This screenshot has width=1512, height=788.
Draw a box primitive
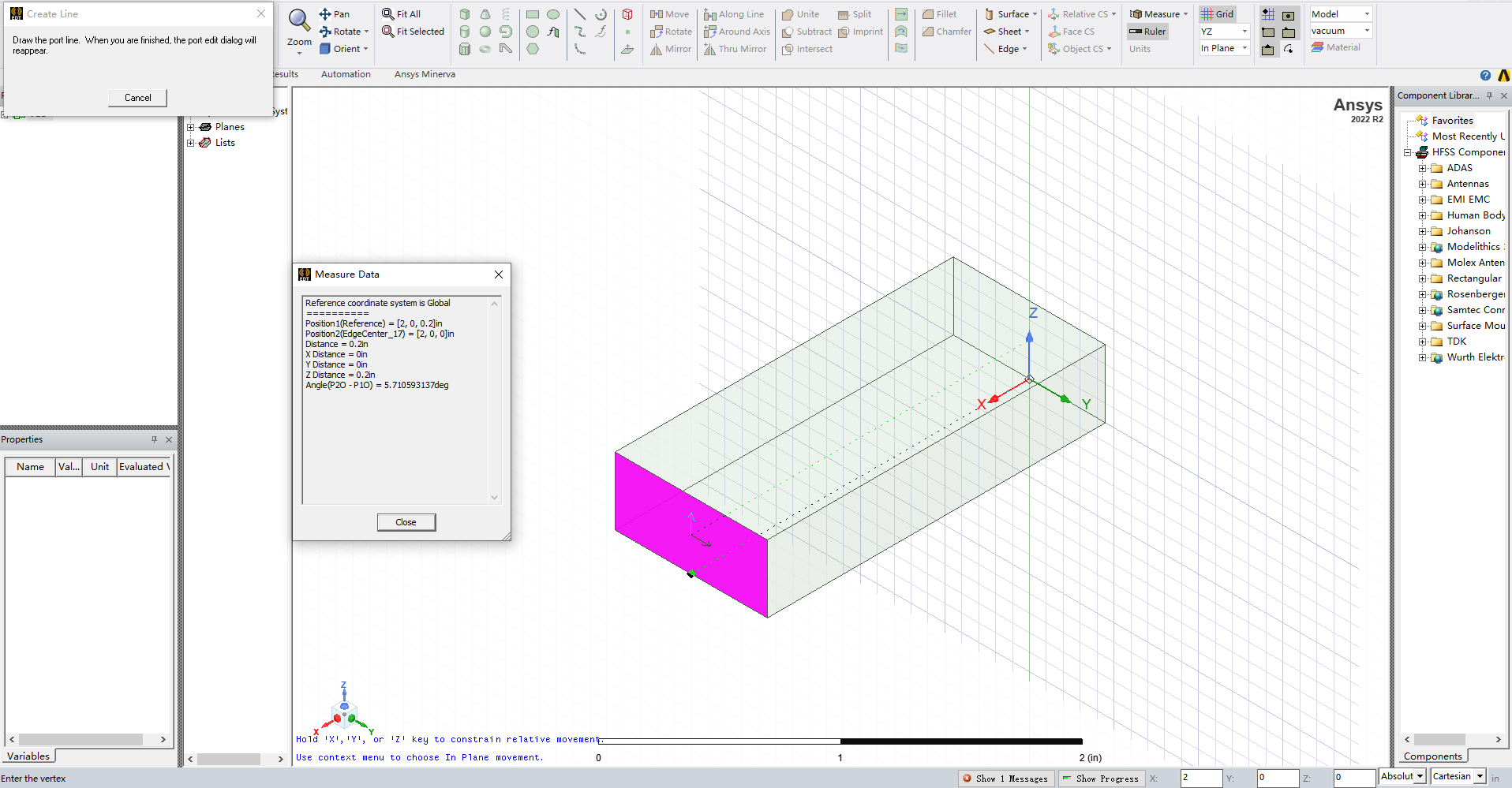(465, 14)
